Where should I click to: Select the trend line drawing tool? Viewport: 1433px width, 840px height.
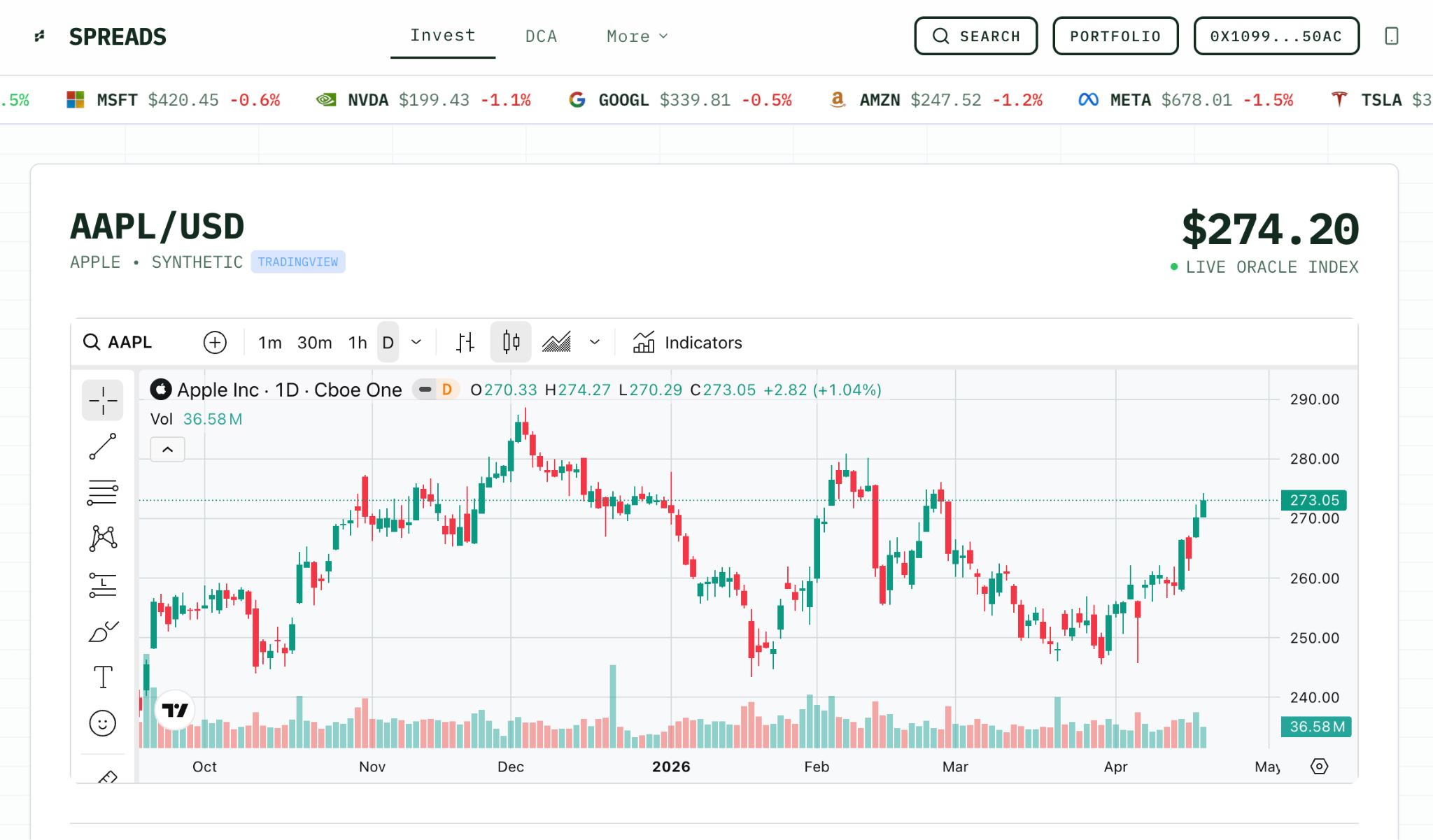[102, 446]
